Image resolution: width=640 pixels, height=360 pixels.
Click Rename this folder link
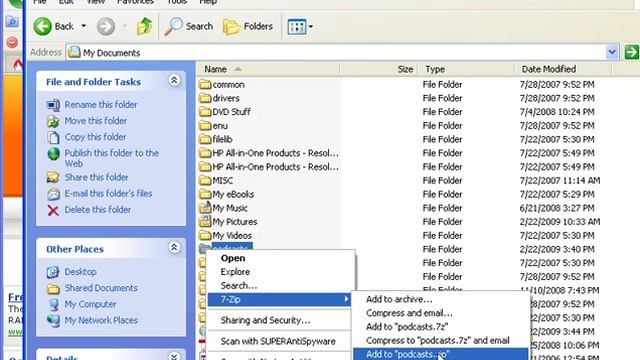pos(101,105)
